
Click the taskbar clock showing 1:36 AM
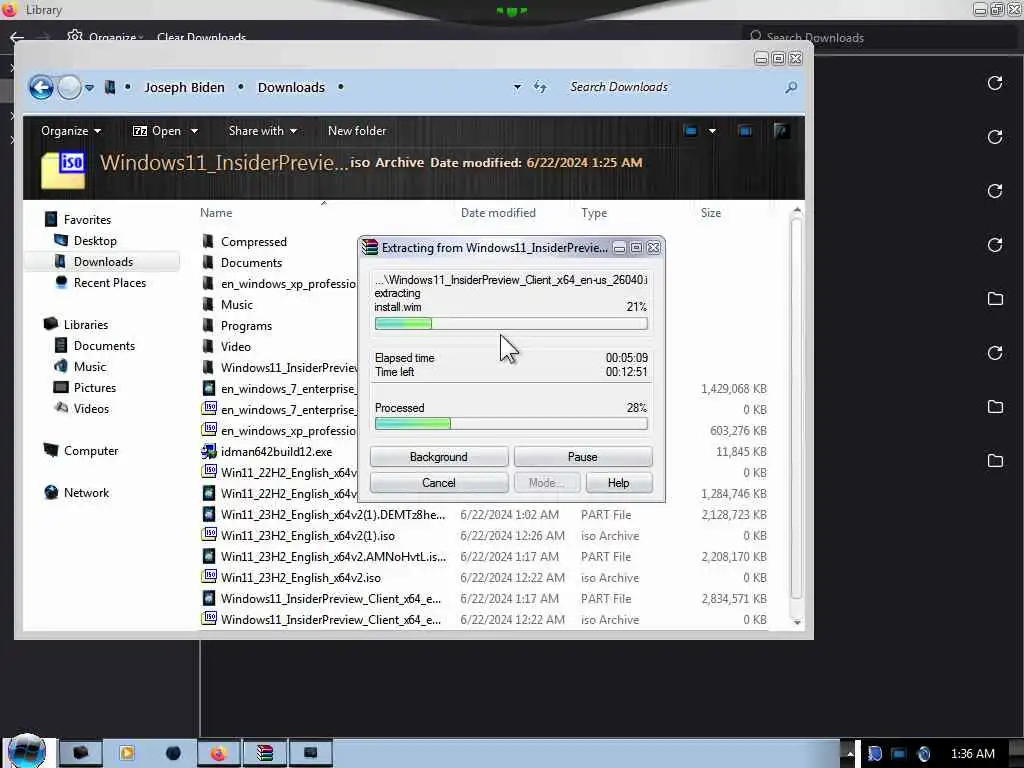pyautogui.click(x=972, y=754)
